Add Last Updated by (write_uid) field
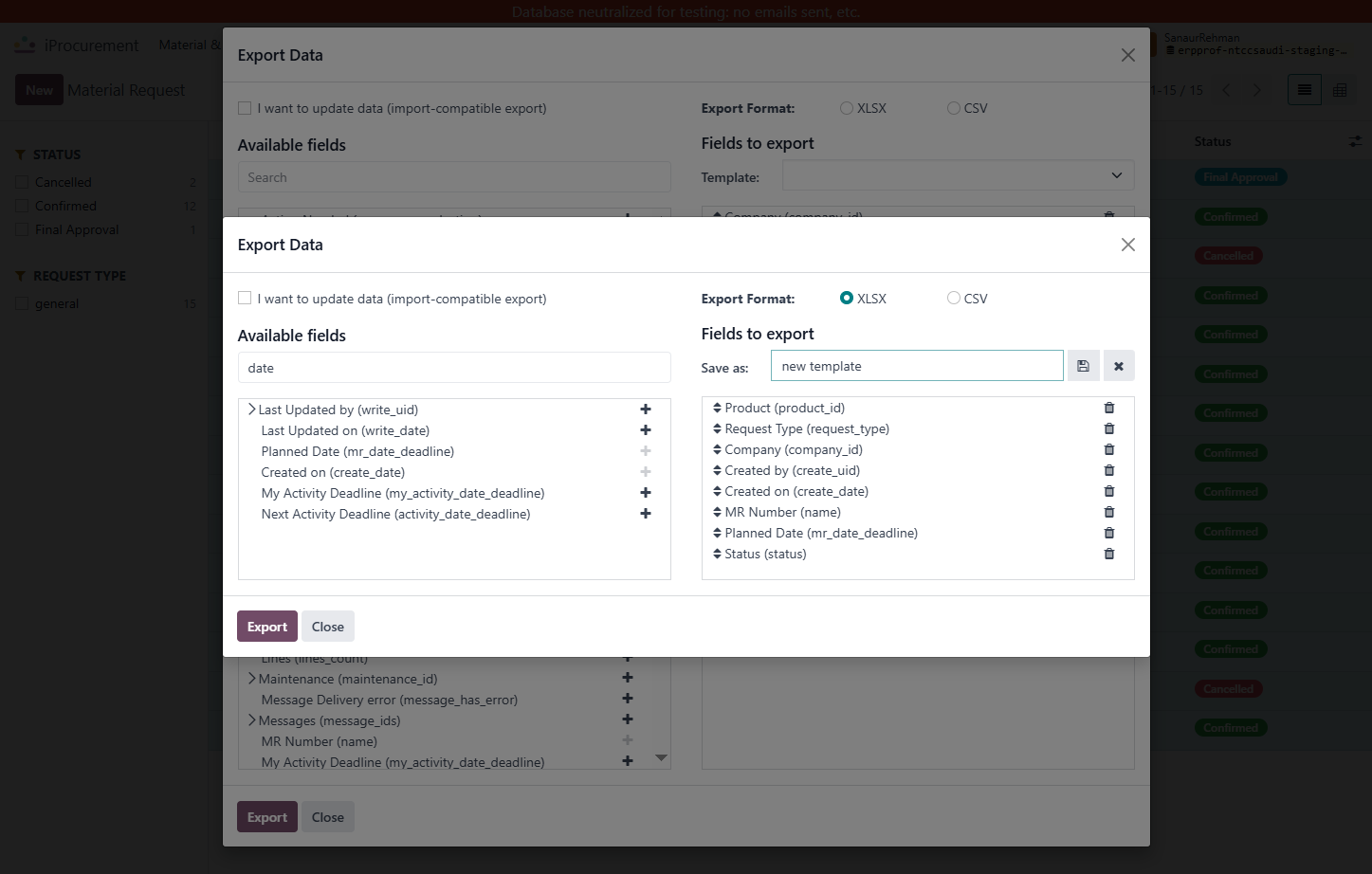 [646, 410]
